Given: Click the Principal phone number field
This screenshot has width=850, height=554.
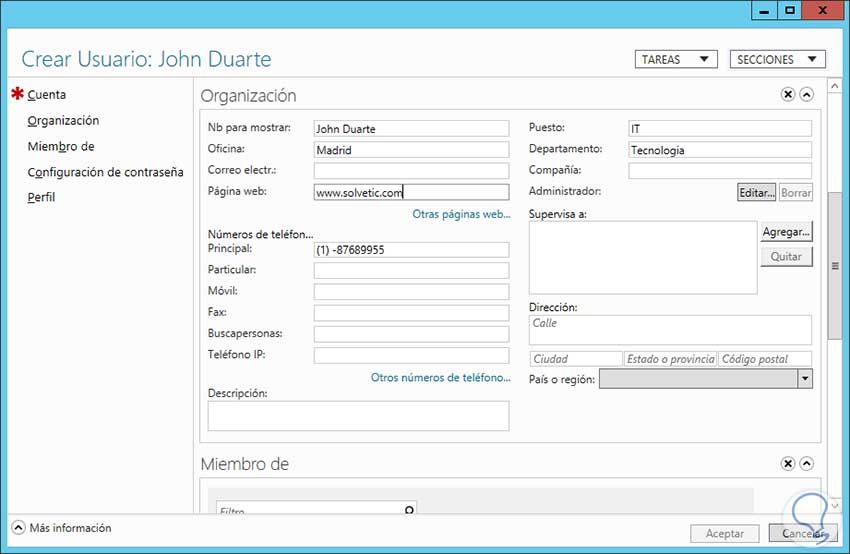Looking at the screenshot, I should coord(411,250).
